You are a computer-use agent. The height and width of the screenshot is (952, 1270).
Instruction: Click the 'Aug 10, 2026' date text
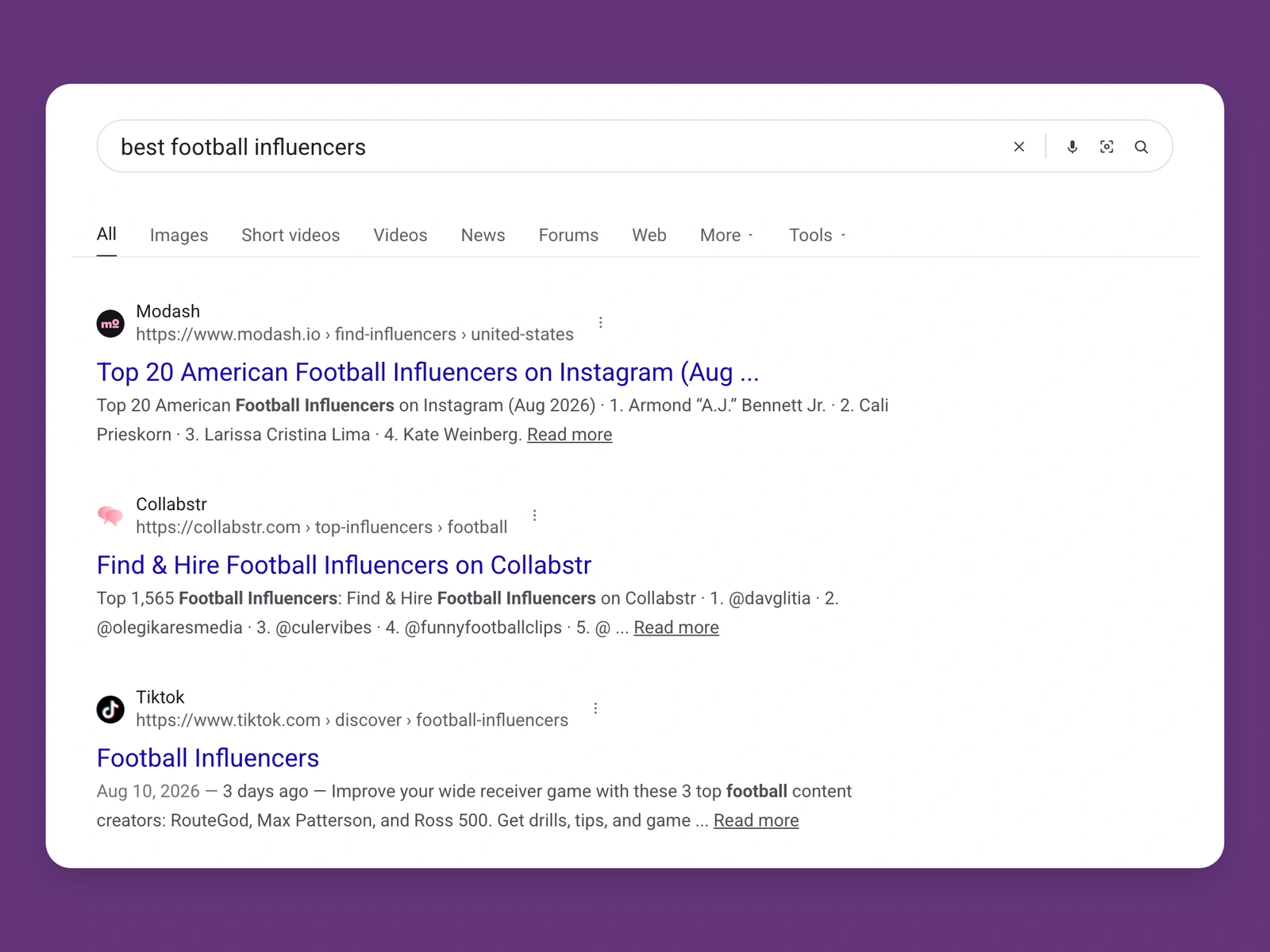(x=148, y=792)
